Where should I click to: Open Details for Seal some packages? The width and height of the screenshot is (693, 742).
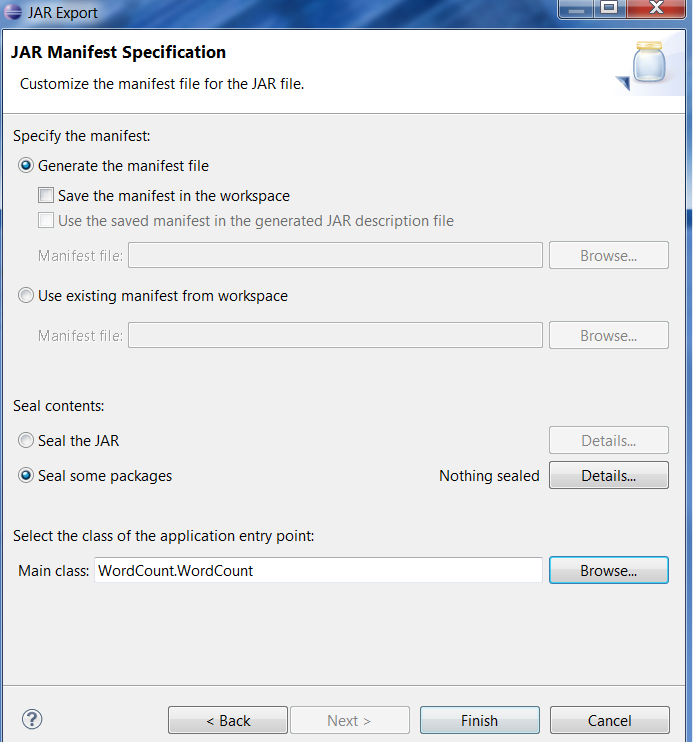coord(609,476)
